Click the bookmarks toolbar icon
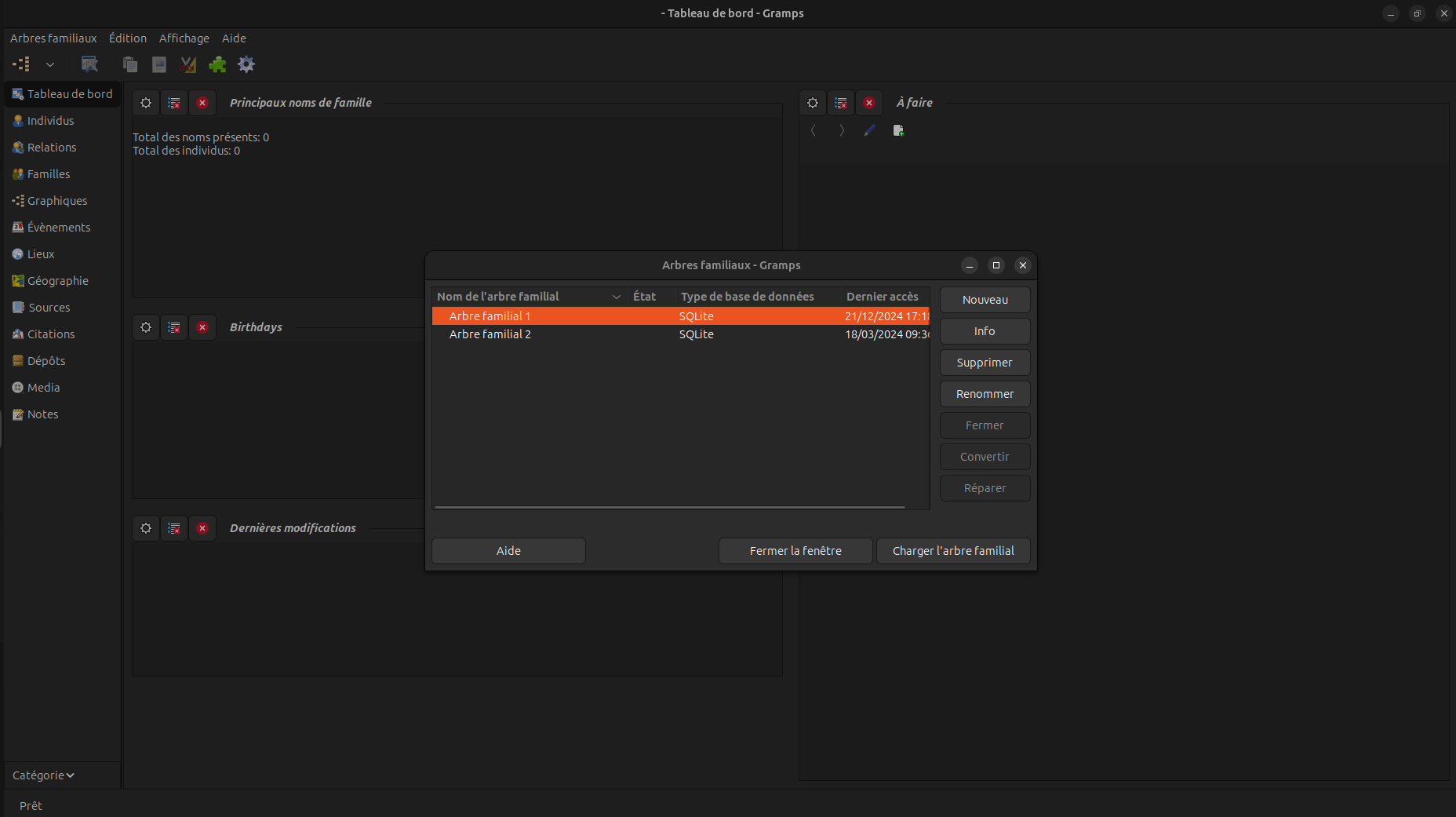Screen dimensions: 1456x817 [x=90, y=64]
